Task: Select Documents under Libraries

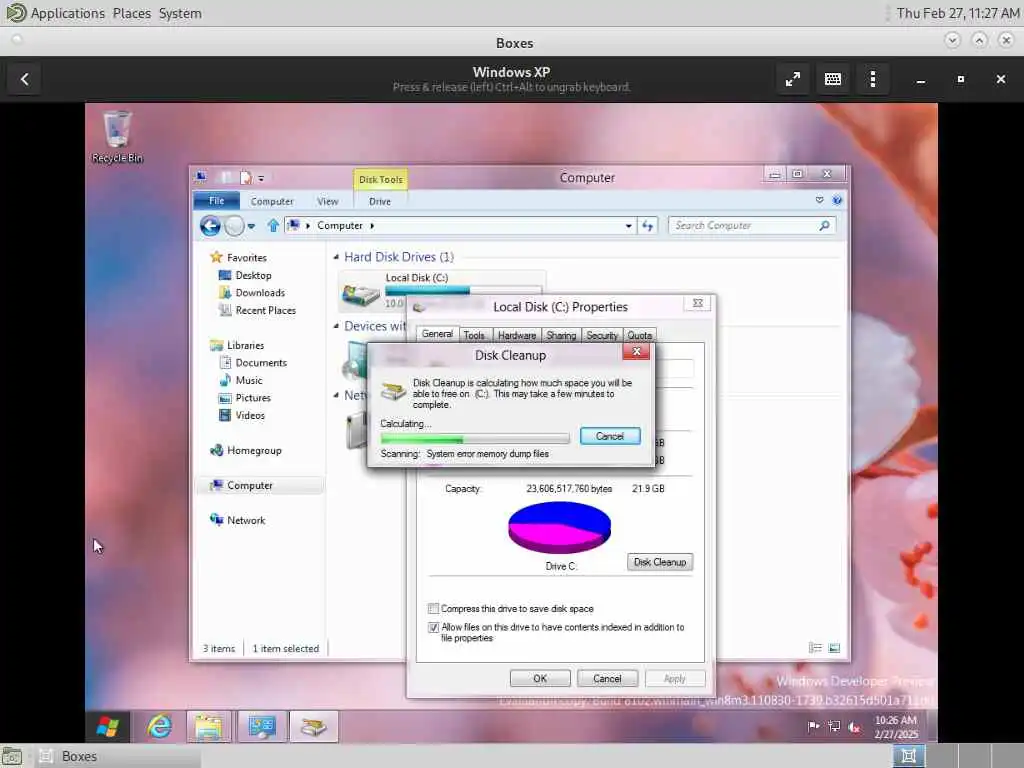Action: tap(261, 362)
